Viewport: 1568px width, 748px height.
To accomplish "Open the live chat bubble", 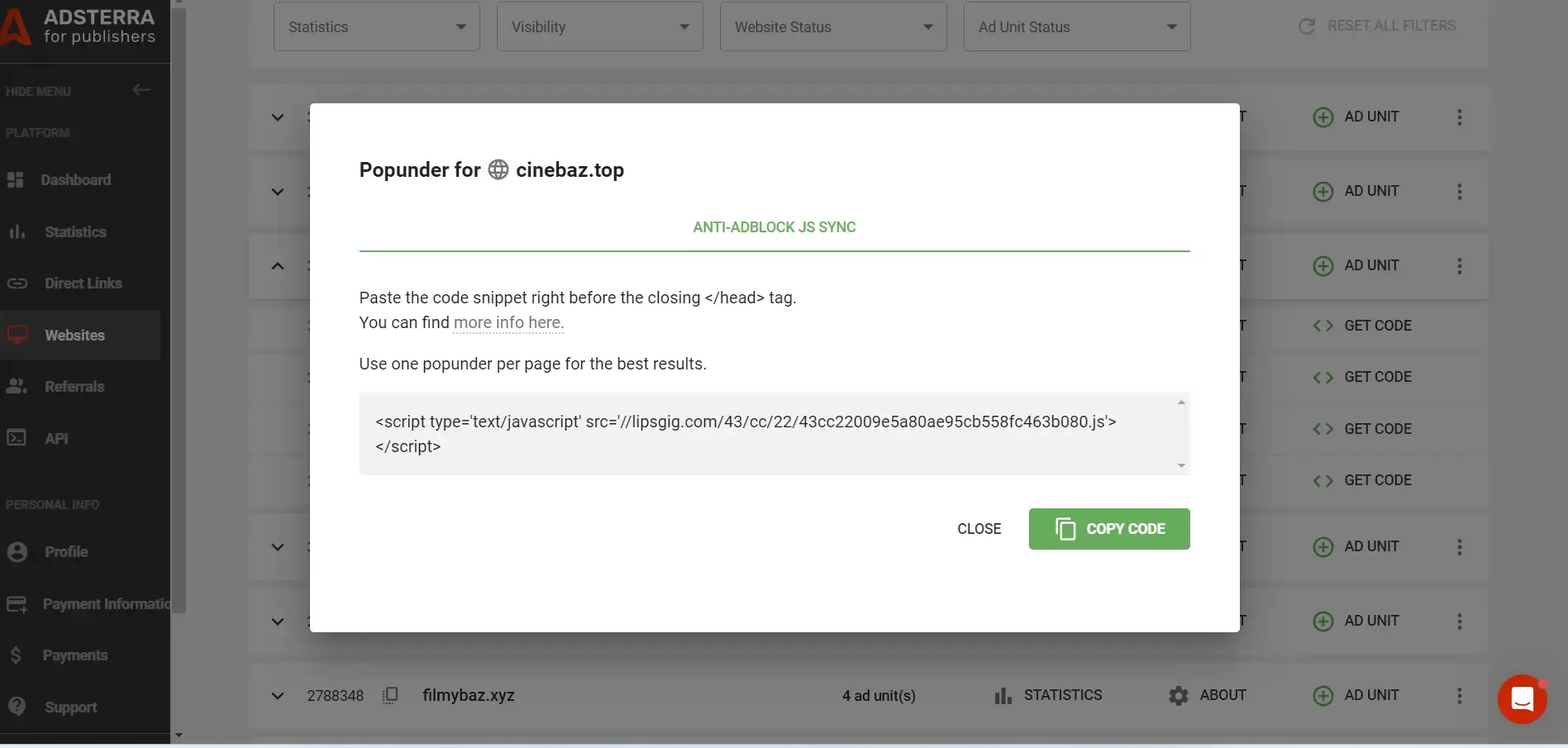I will tap(1522, 699).
